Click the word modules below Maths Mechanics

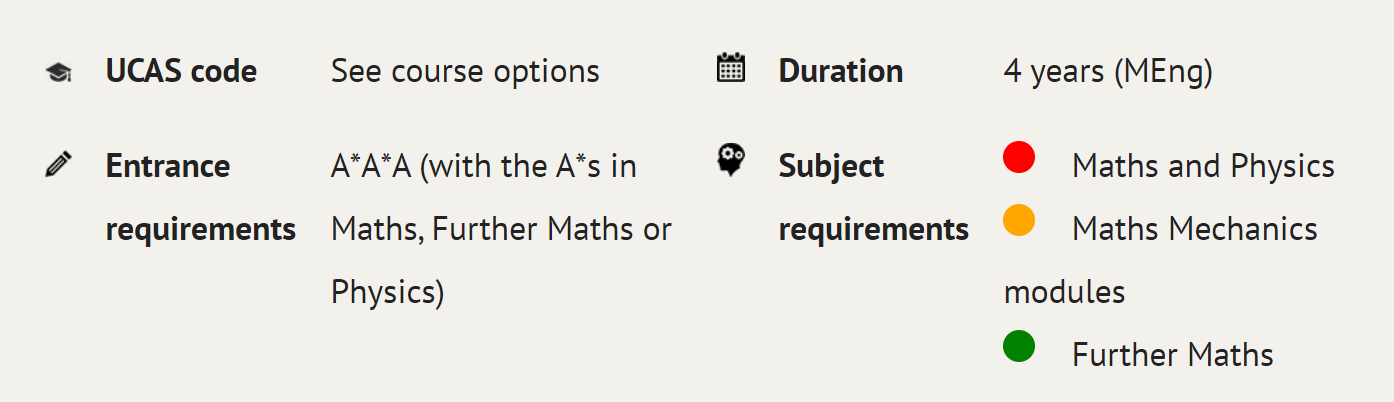[1064, 292]
